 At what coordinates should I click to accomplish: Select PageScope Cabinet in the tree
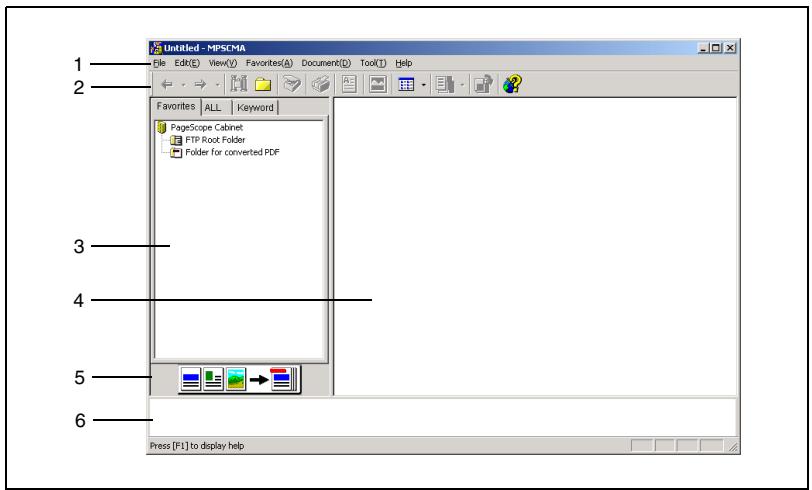207,127
